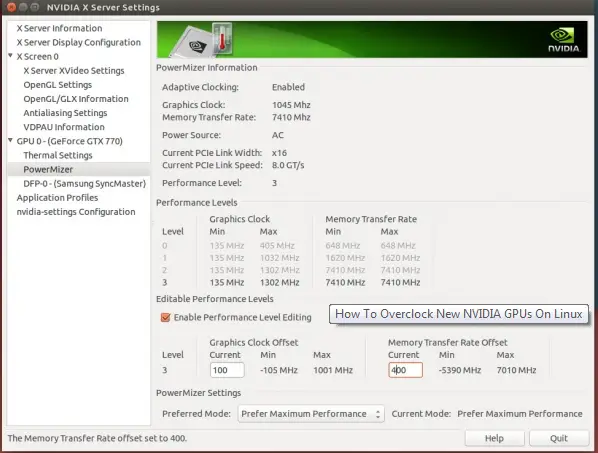Click the GPU thermometer banner icon
Viewport: 598px width, 453px height.
pyautogui.click(x=202, y=40)
